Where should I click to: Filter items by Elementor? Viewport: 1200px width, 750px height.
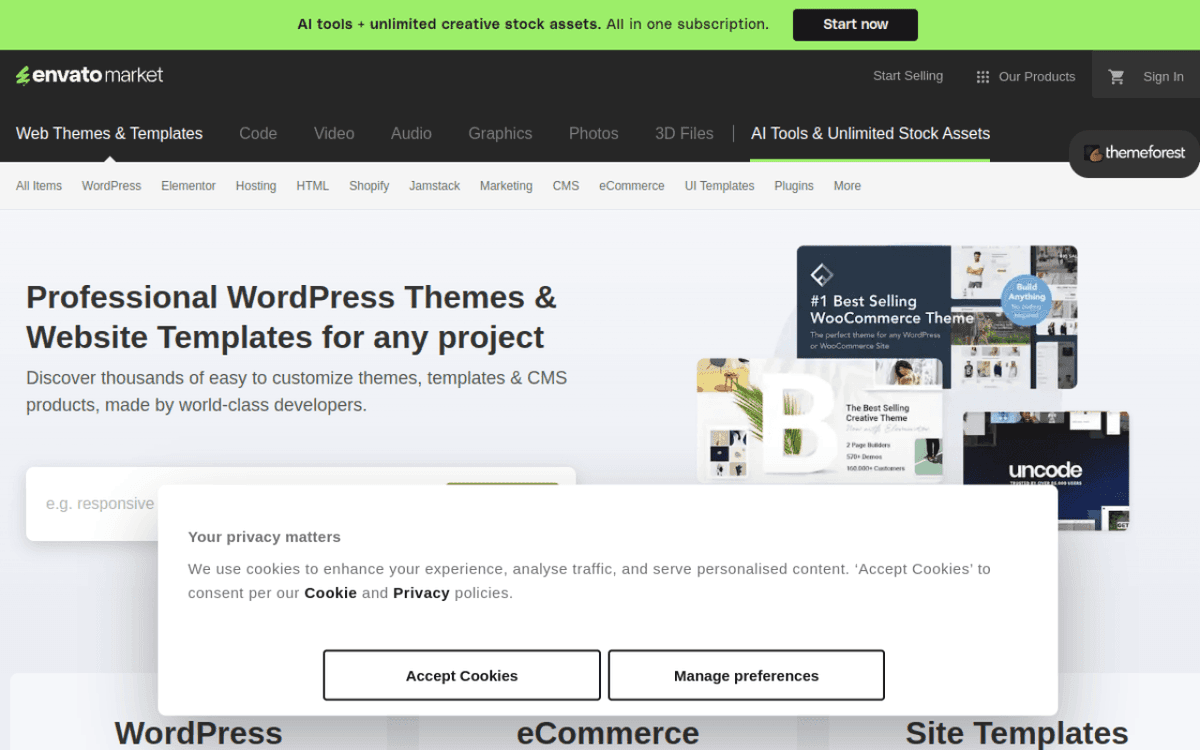click(x=188, y=185)
